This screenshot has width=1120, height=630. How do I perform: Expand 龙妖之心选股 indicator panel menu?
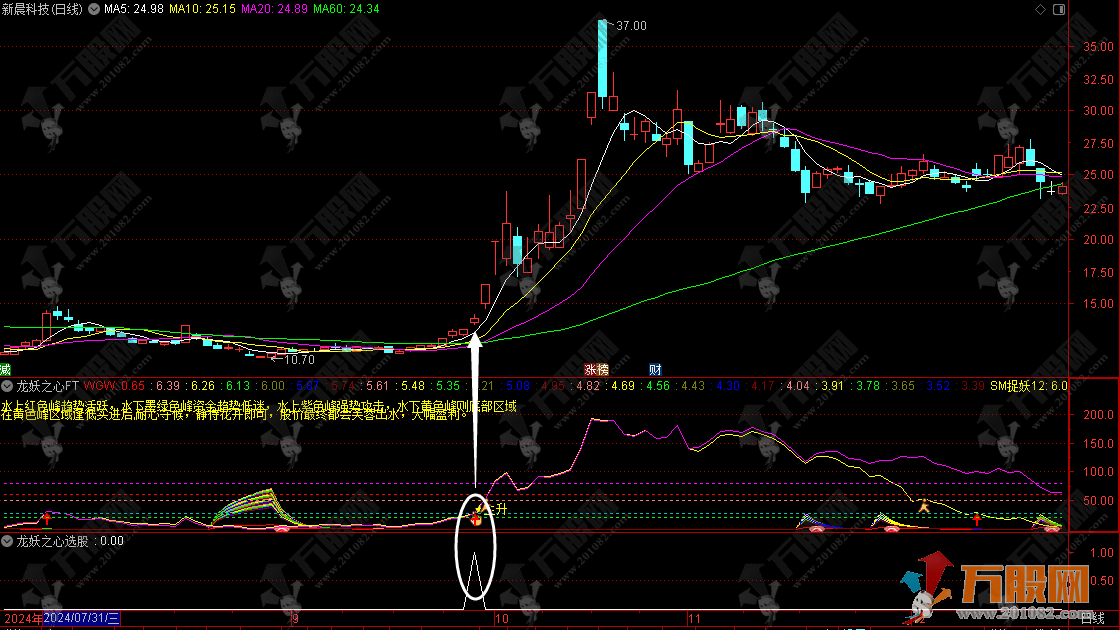(7, 540)
